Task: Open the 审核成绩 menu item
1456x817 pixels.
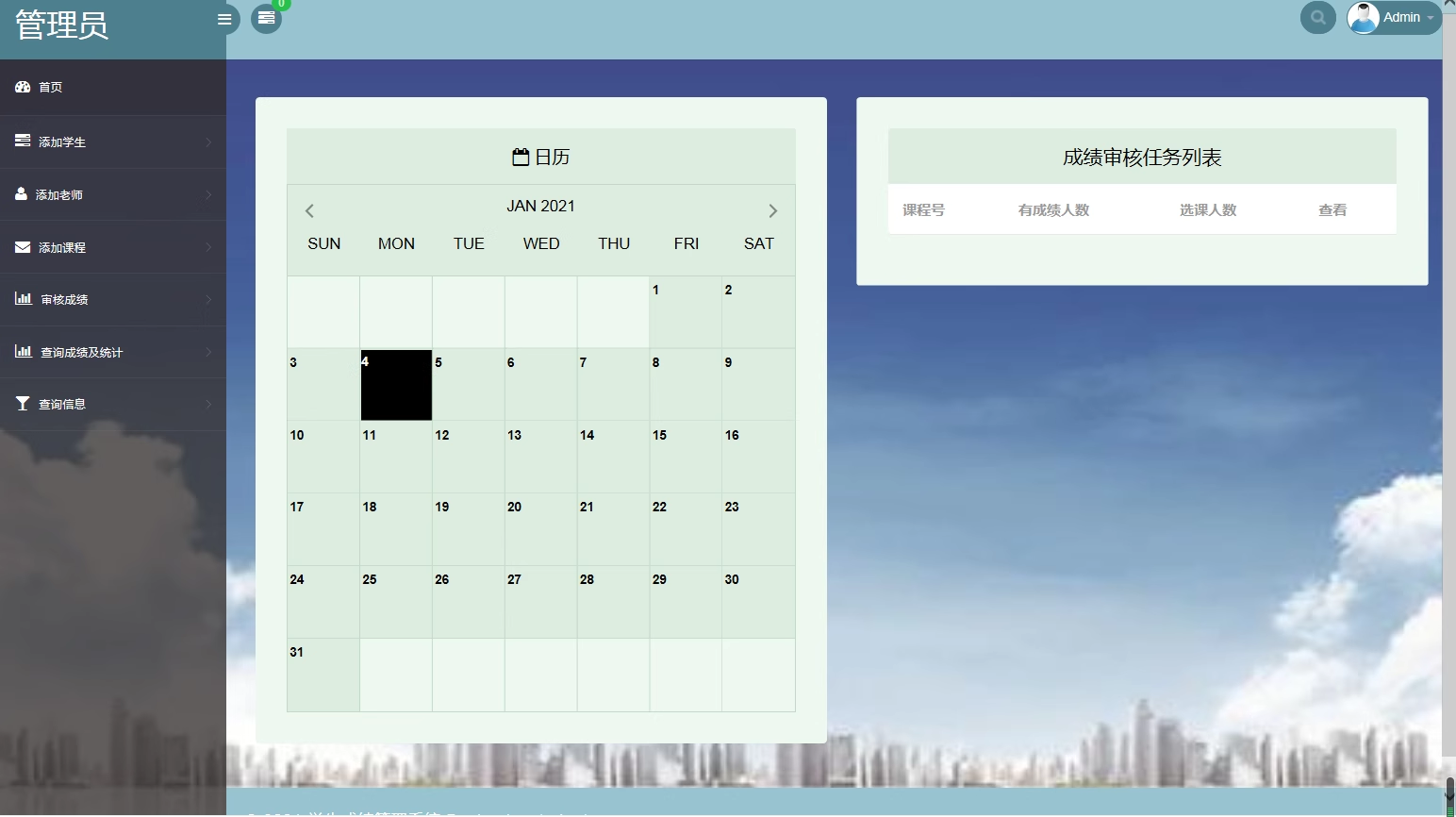Action: point(113,299)
